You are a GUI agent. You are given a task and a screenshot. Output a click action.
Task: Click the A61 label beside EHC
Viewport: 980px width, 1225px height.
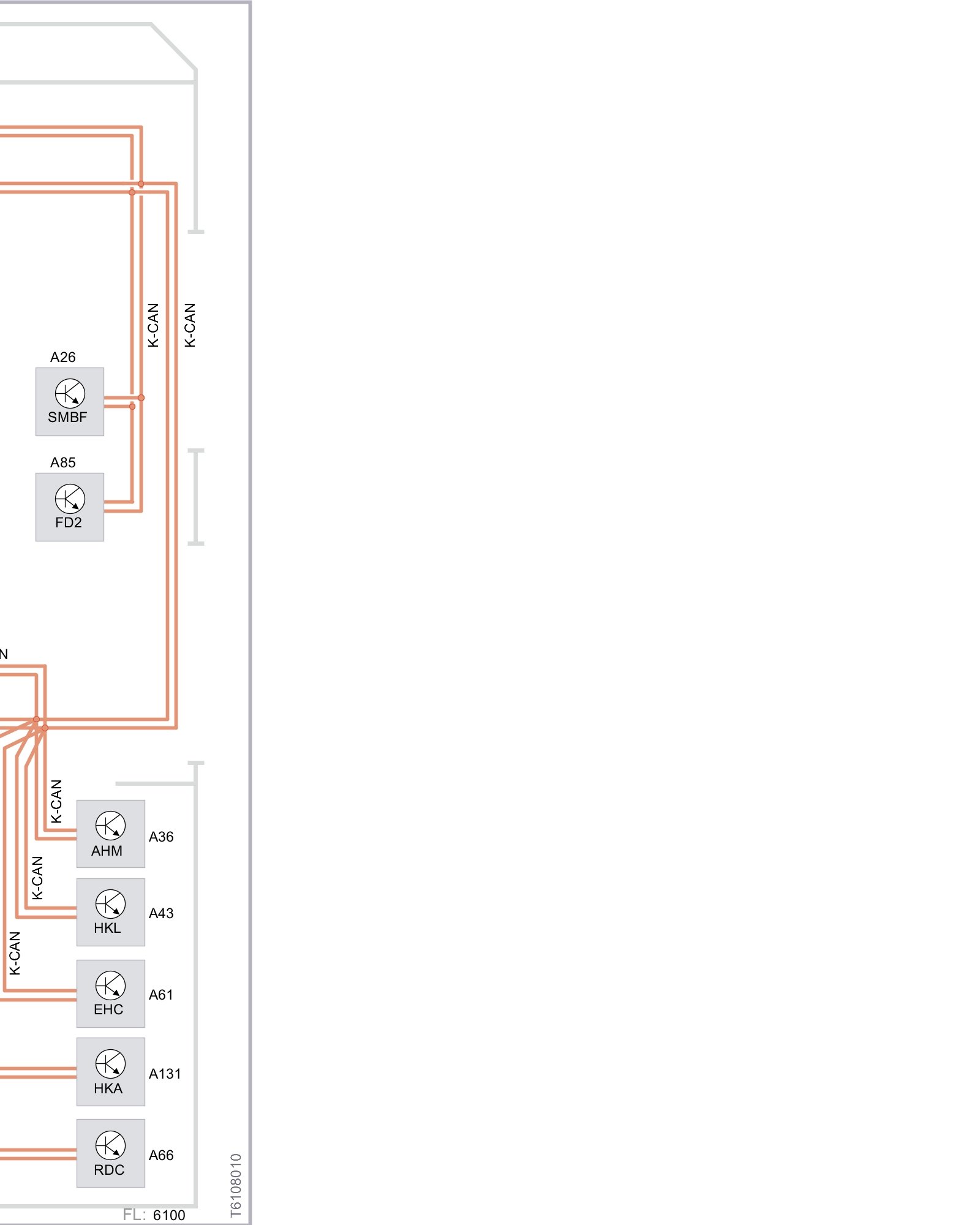click(160, 995)
